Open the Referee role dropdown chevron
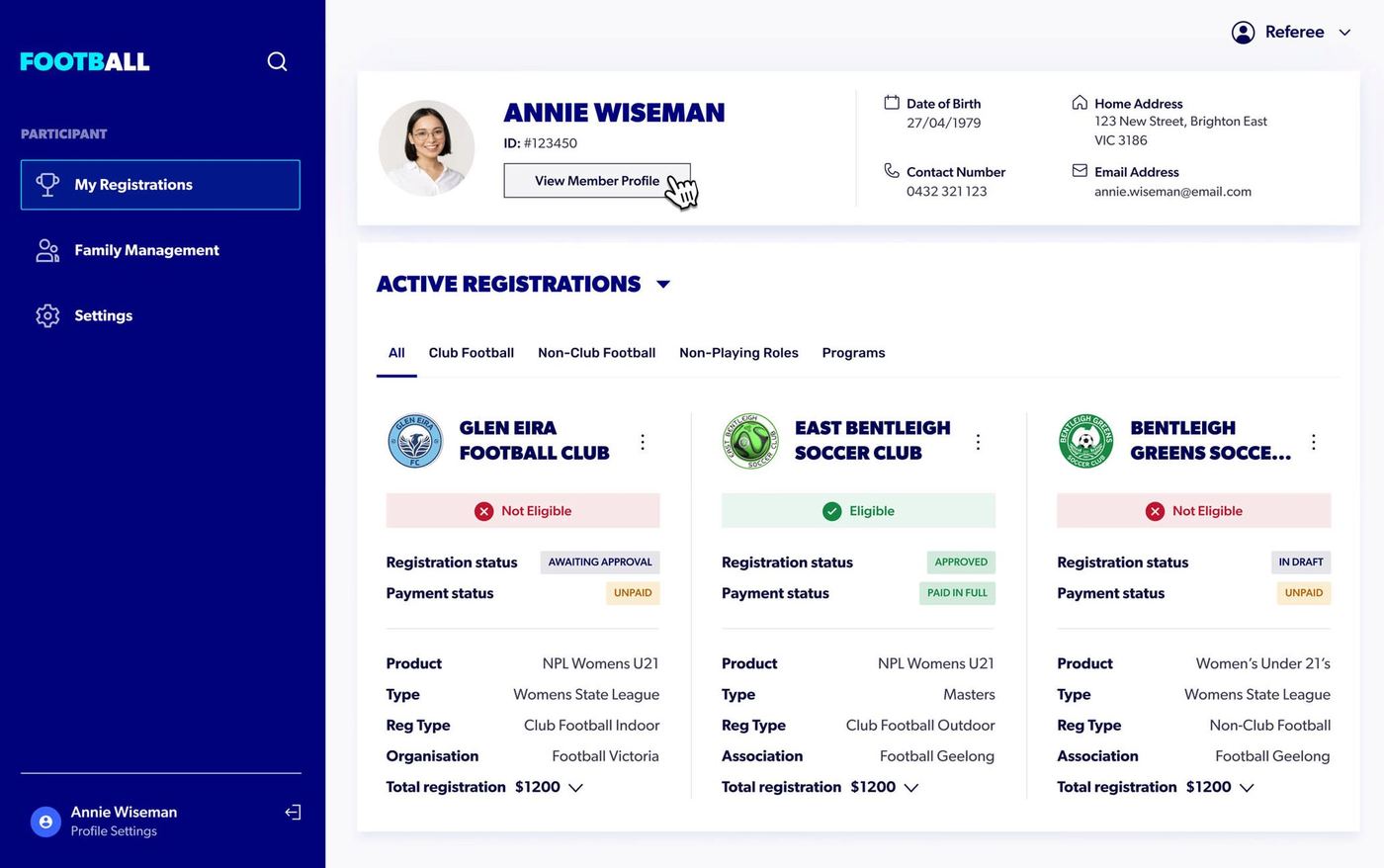 [x=1344, y=33]
